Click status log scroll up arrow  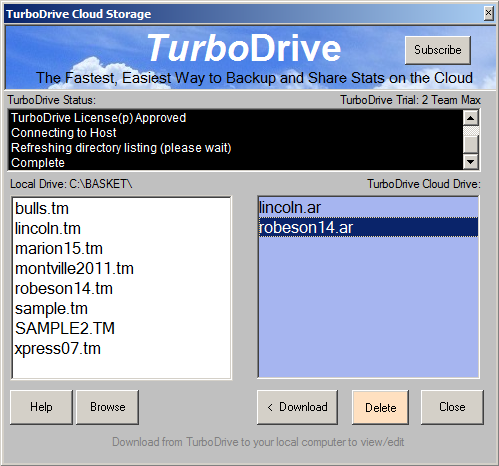[471, 118]
